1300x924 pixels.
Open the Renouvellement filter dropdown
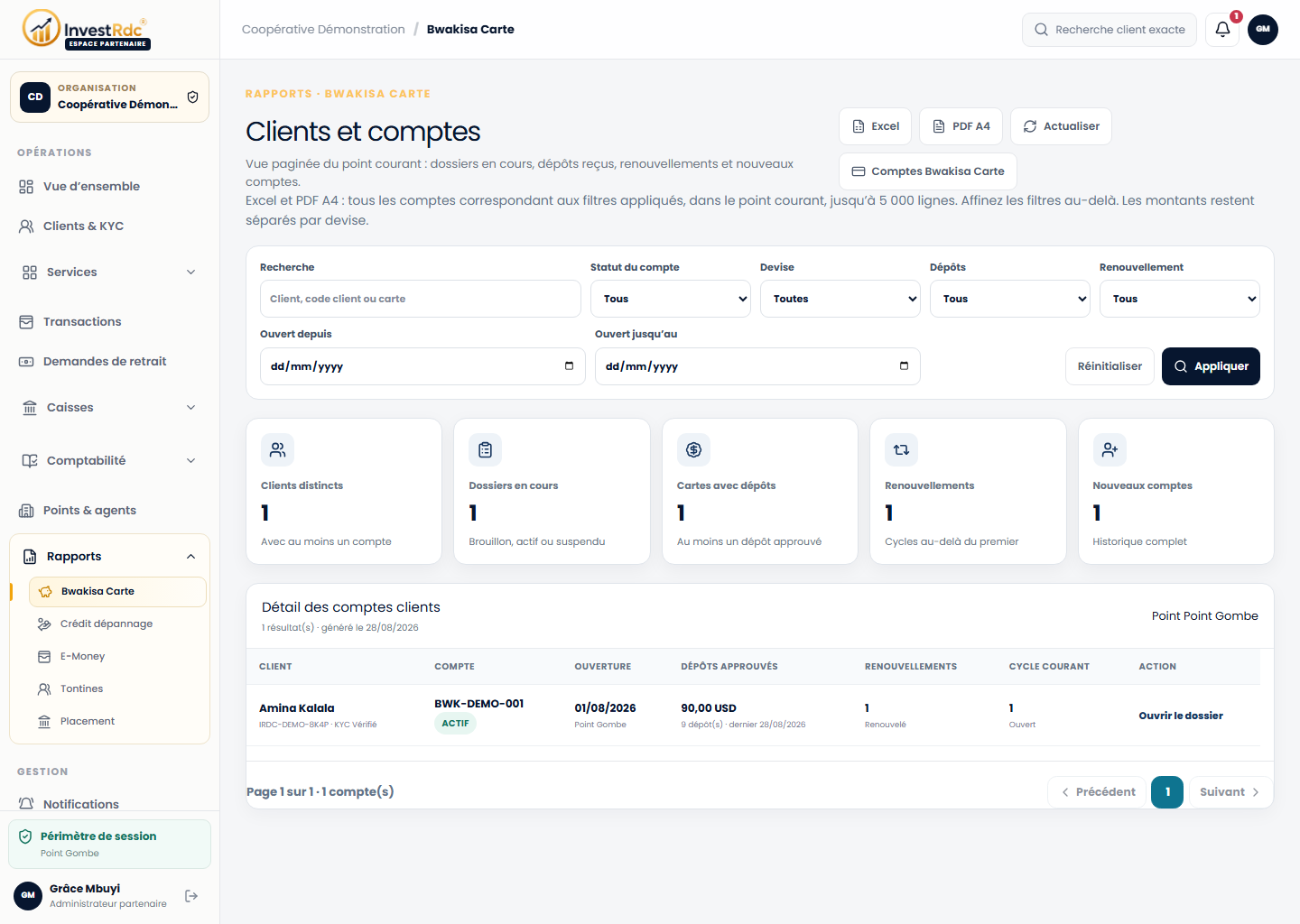(x=1180, y=299)
